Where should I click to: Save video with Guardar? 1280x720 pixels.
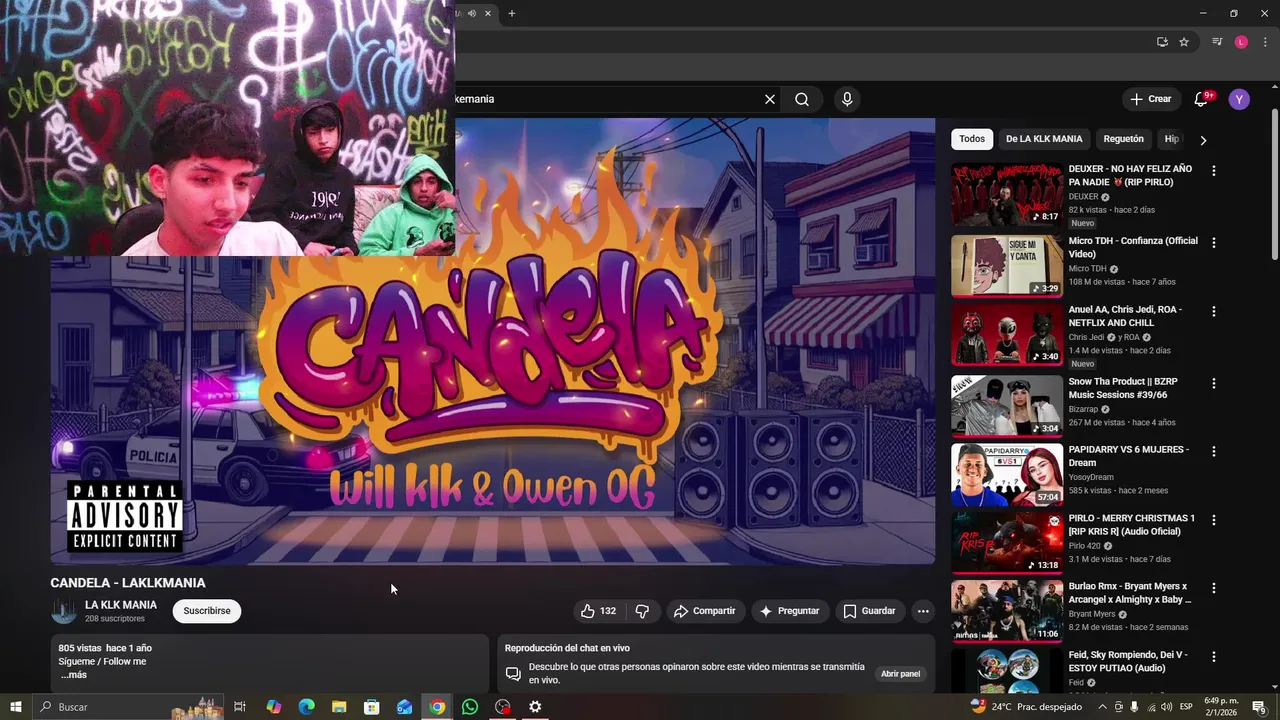[869, 611]
